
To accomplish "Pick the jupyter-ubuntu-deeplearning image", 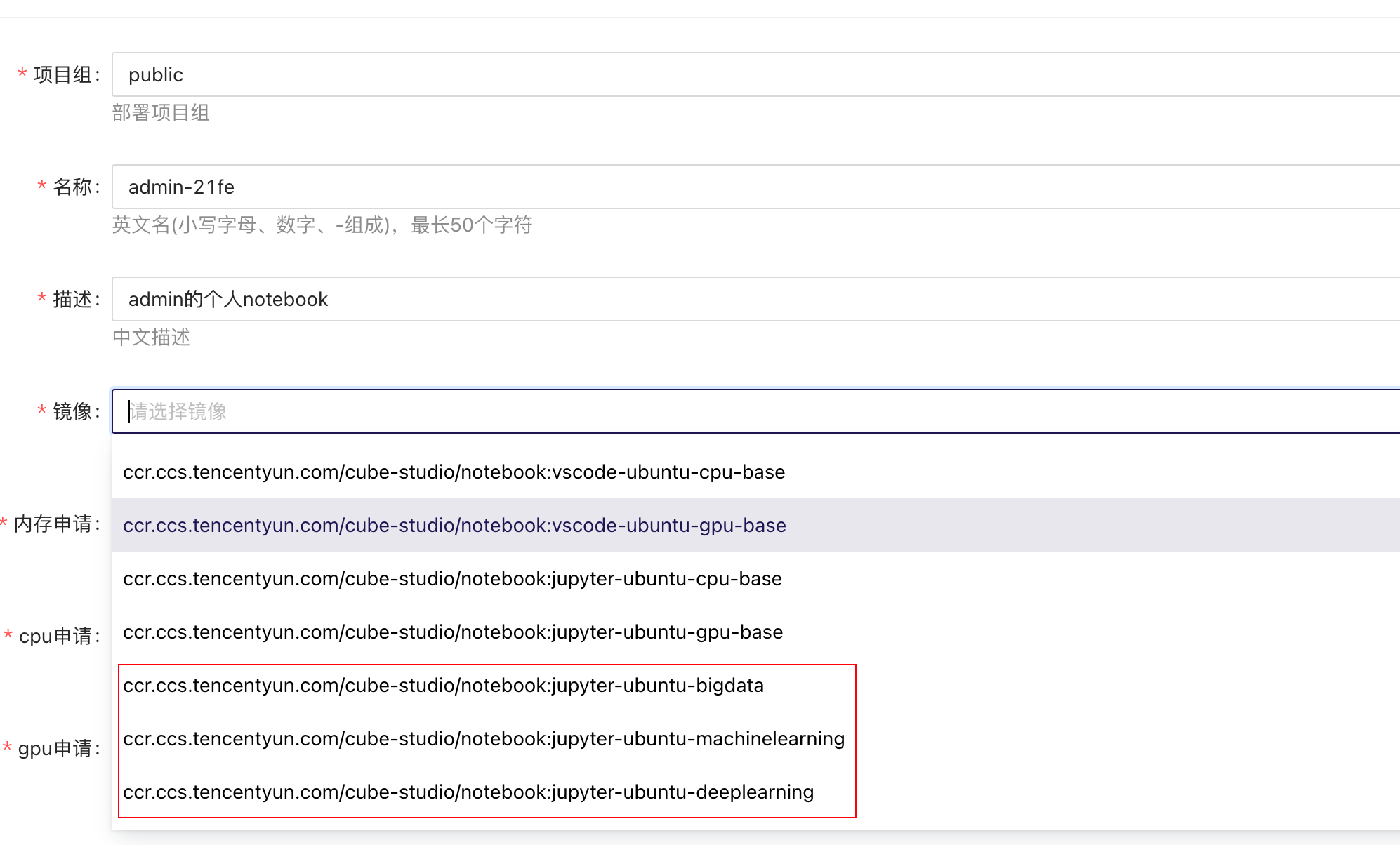I will (x=468, y=792).
